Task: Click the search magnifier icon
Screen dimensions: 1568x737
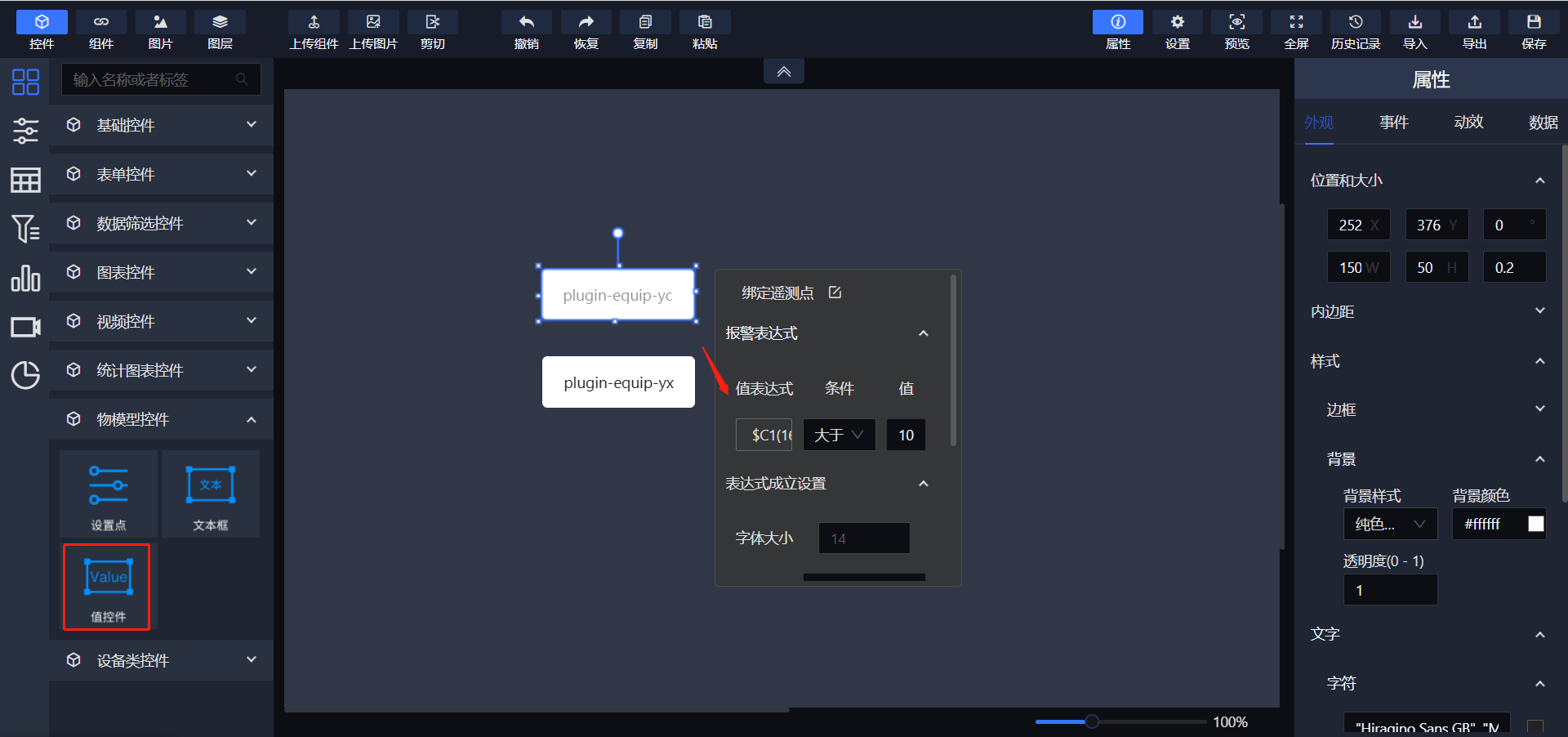Action: tap(242, 79)
